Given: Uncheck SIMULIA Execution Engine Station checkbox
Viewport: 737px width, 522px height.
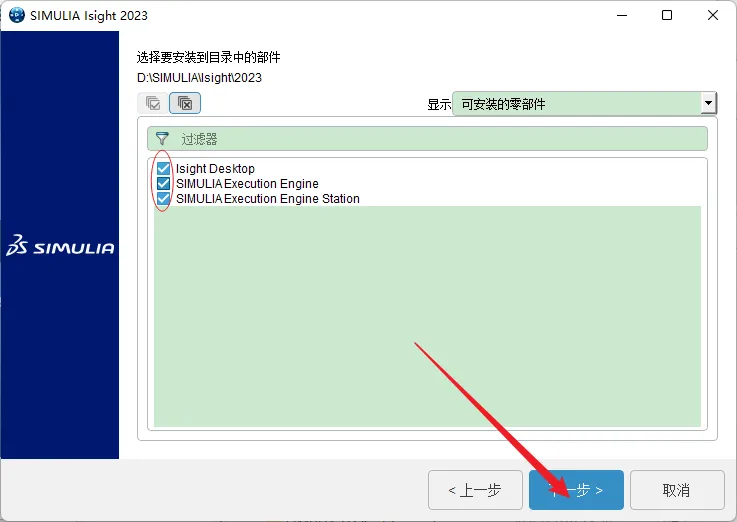Looking at the screenshot, I should pos(163,198).
